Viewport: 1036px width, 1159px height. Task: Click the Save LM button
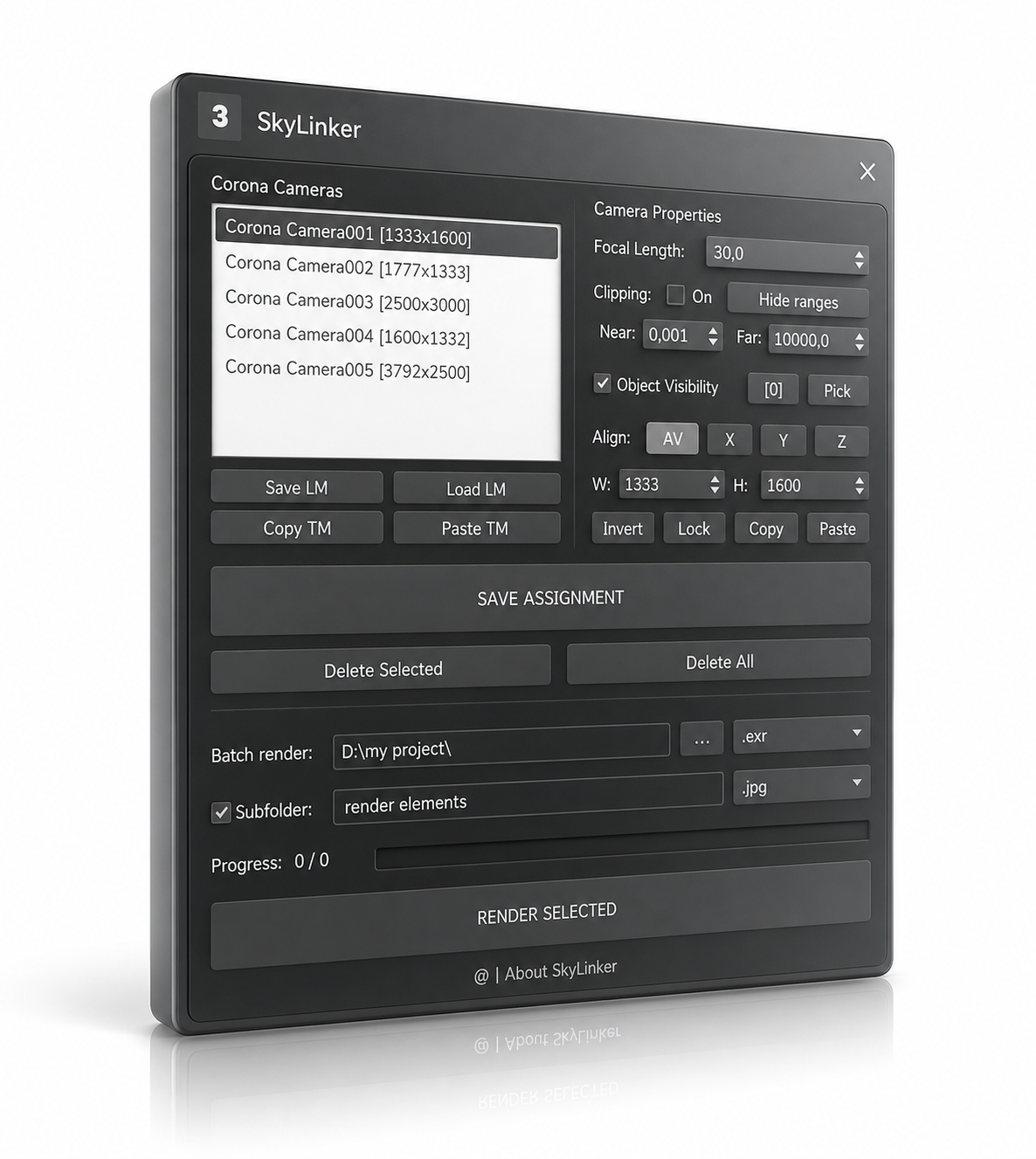coord(297,487)
